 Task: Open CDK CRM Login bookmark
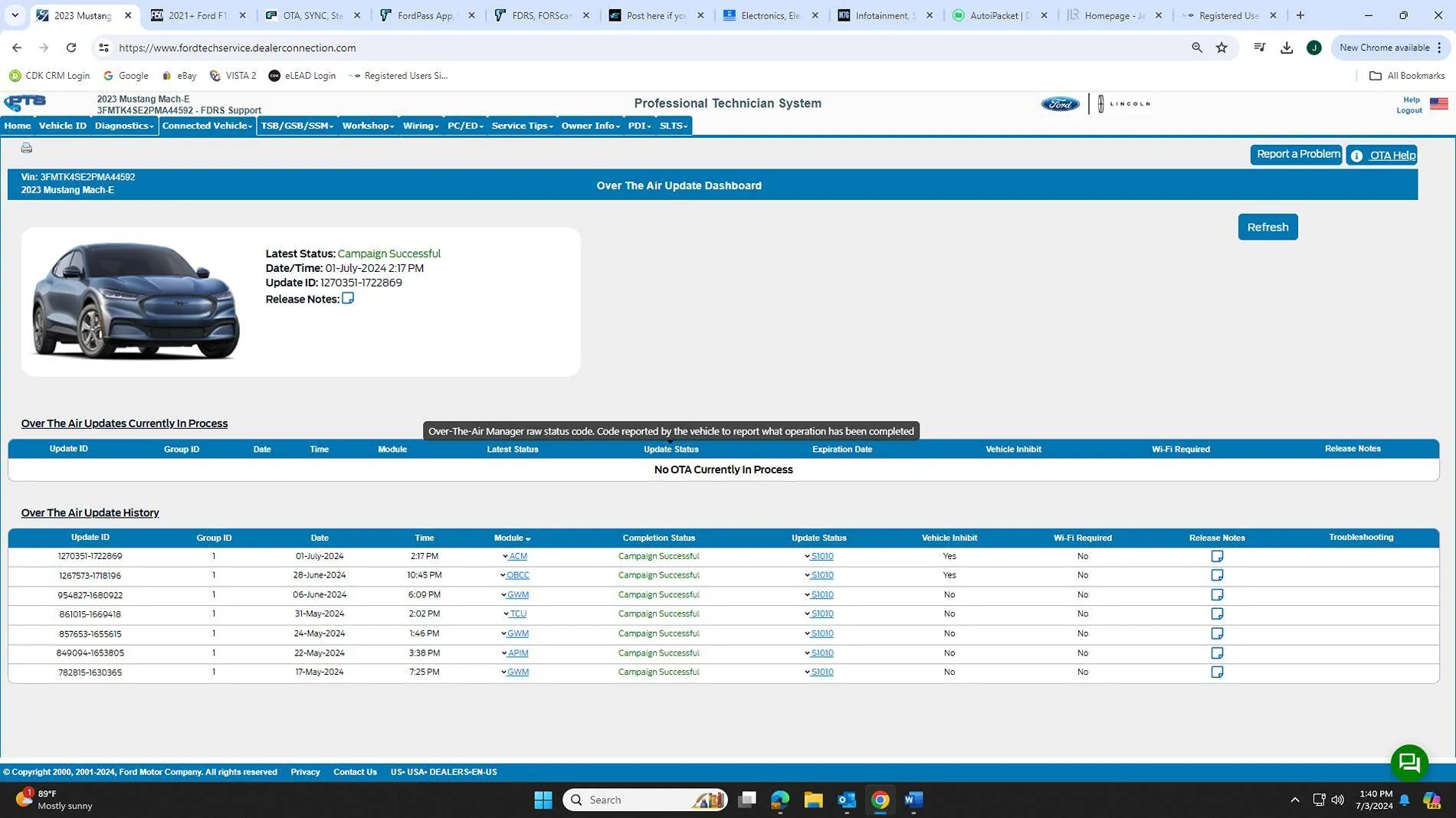[50, 76]
